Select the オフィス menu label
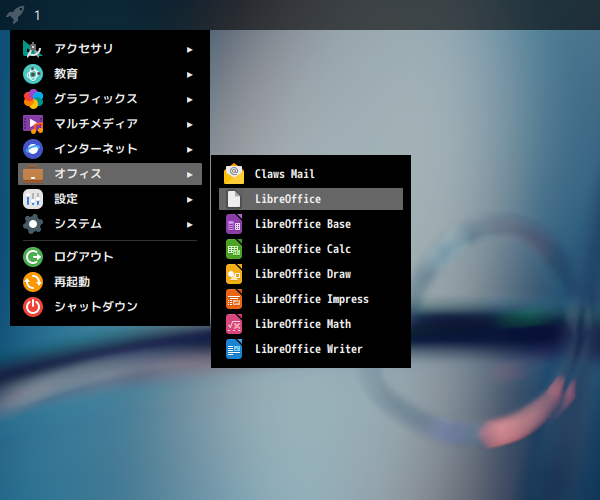600x500 pixels. 78,174
